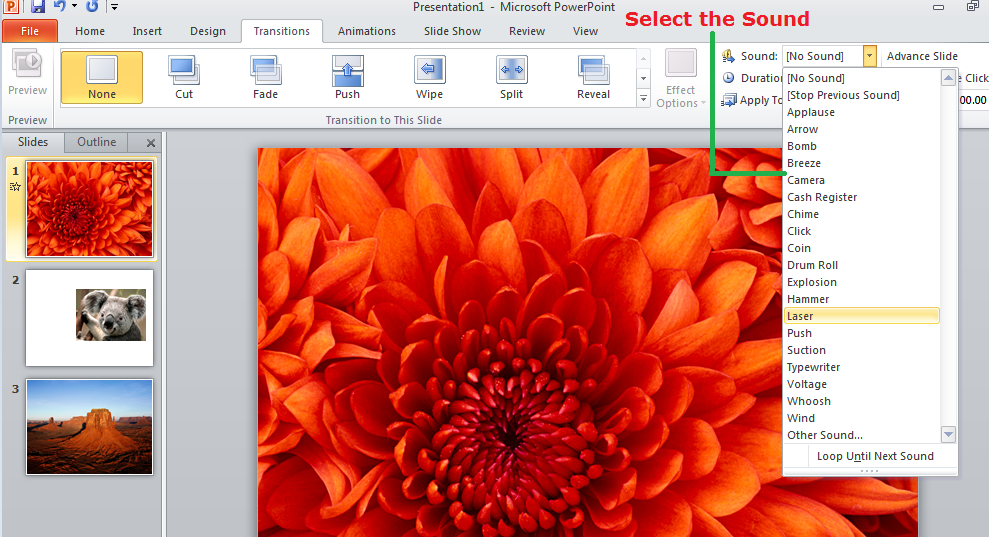Click the Sound speaker icon
This screenshot has width=989, height=537.
click(729, 56)
